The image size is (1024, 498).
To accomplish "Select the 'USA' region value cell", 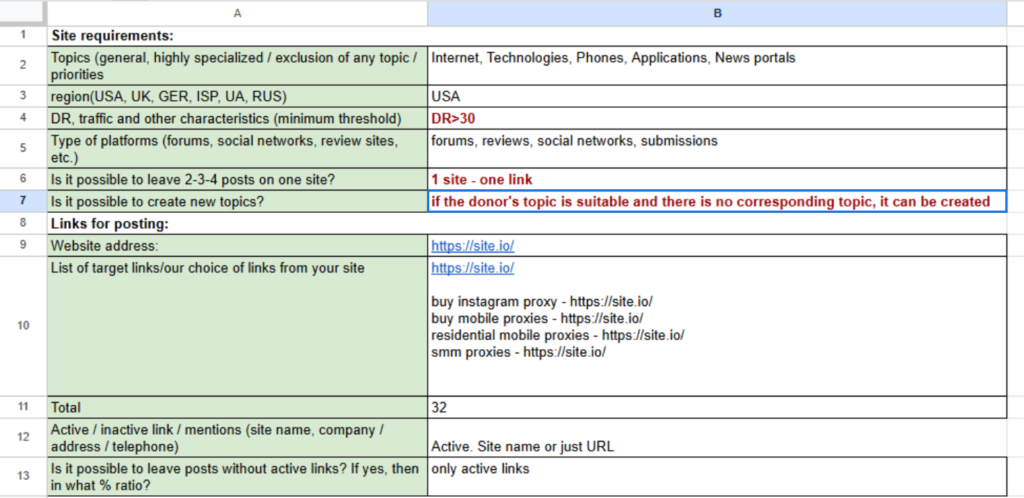I will (x=717, y=97).
